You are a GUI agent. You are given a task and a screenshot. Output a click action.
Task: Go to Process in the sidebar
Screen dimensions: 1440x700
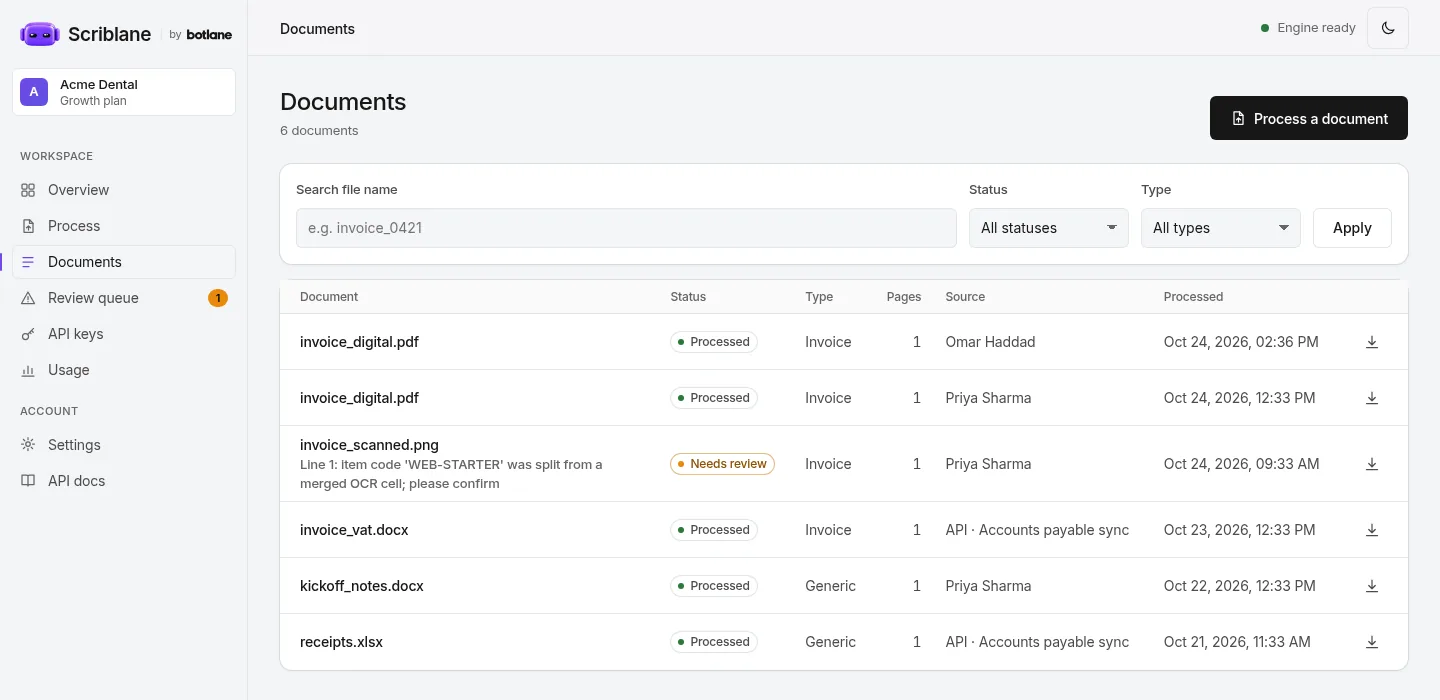(124, 226)
